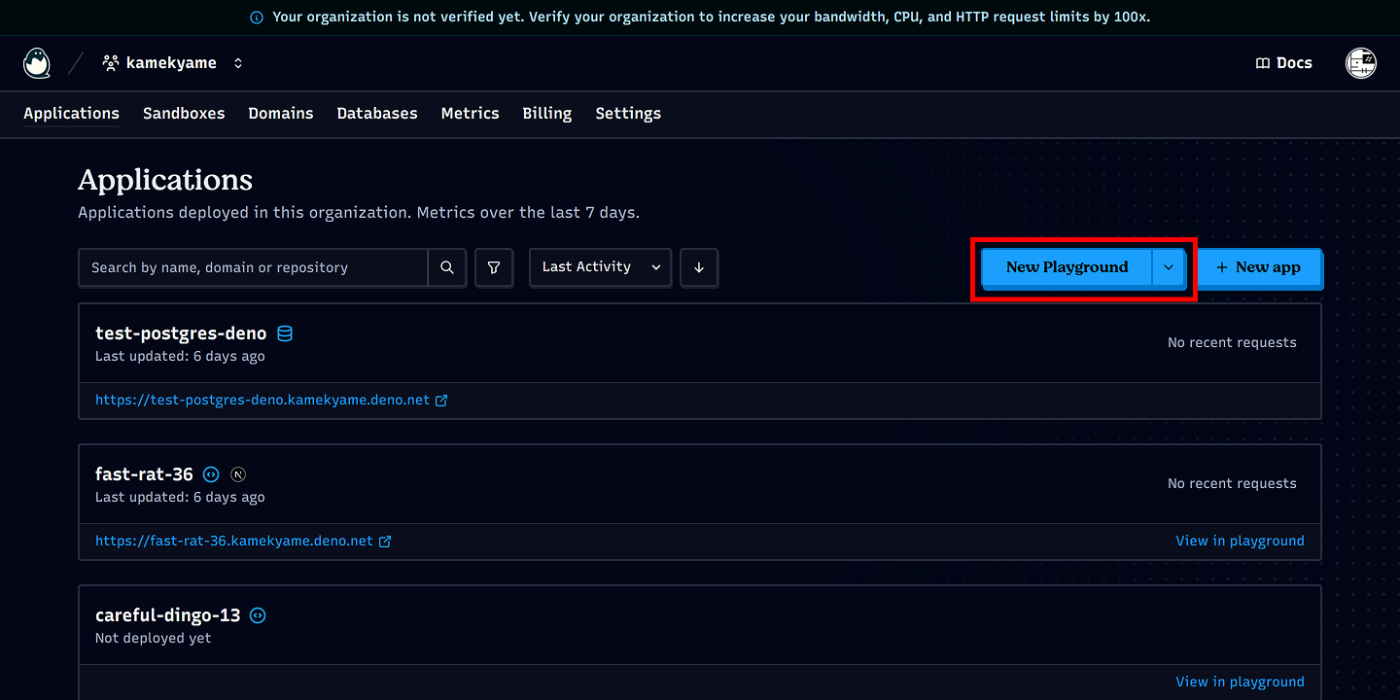Open the Last Activity sort dropdown
Image resolution: width=1400 pixels, height=700 pixels.
600,267
